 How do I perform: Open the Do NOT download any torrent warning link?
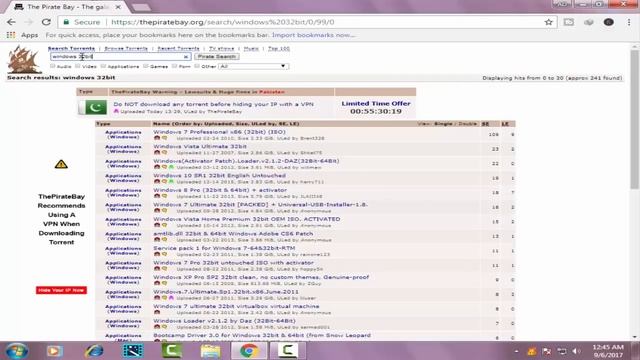click(x=213, y=104)
